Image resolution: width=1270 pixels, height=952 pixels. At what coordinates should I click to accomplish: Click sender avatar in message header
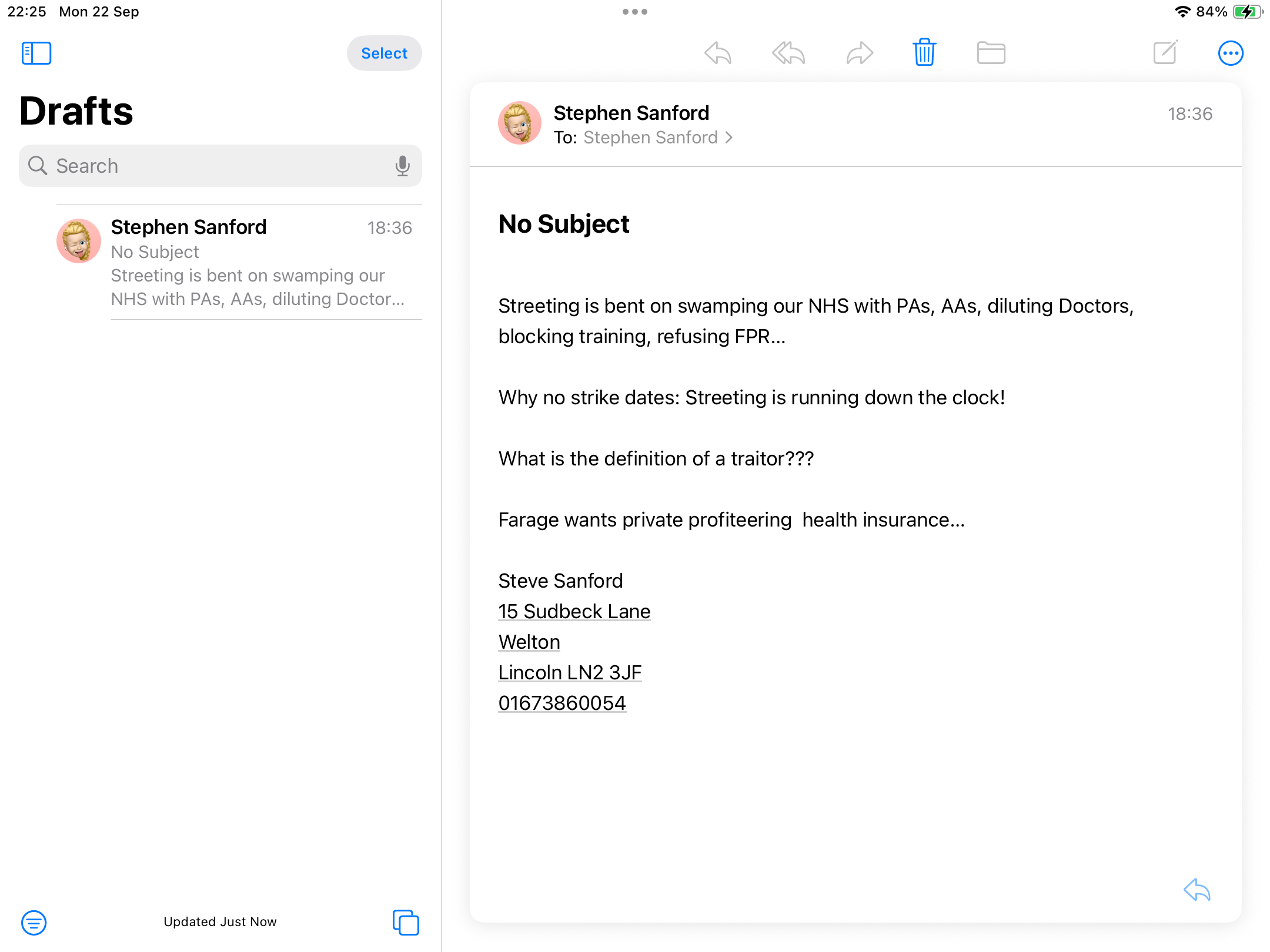point(519,123)
